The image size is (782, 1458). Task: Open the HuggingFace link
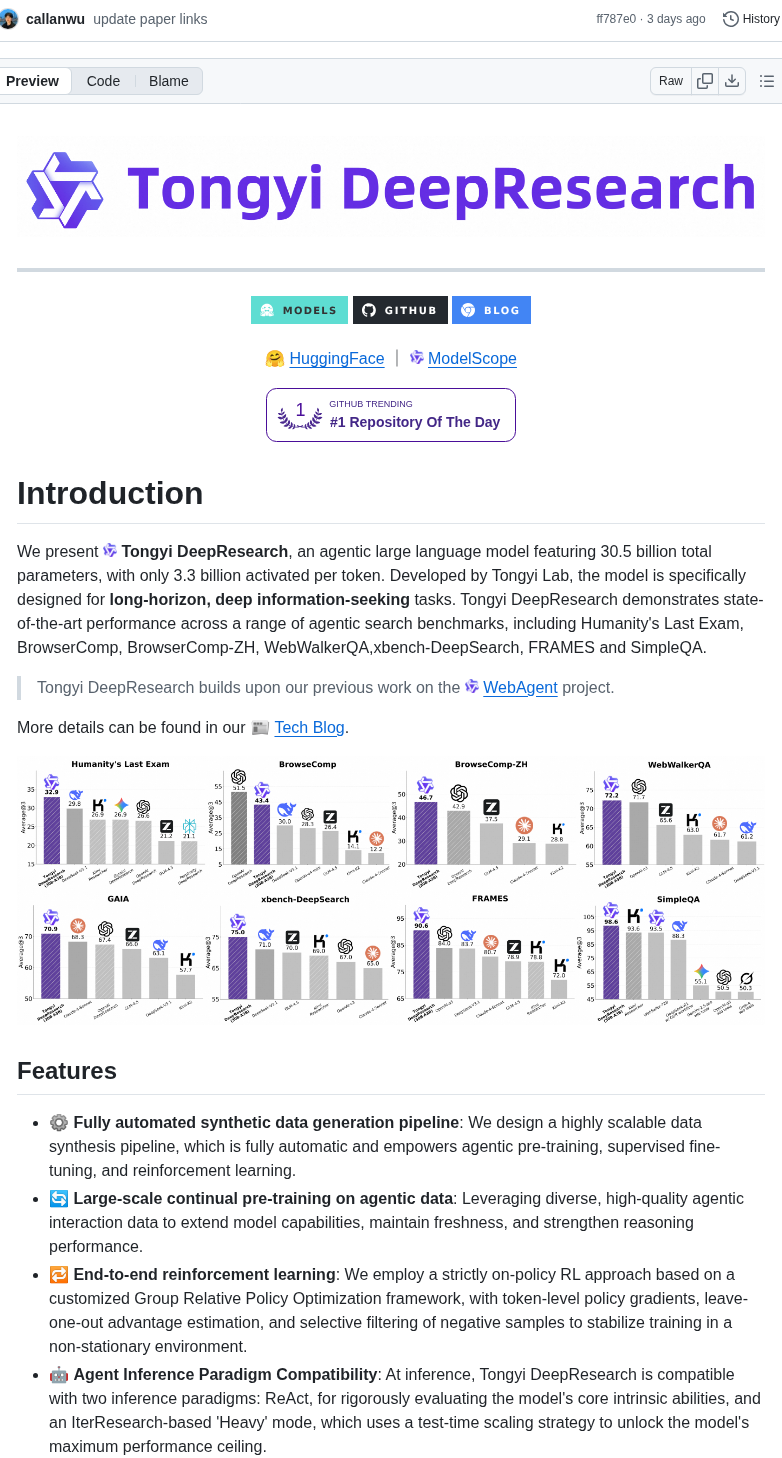pos(336,358)
